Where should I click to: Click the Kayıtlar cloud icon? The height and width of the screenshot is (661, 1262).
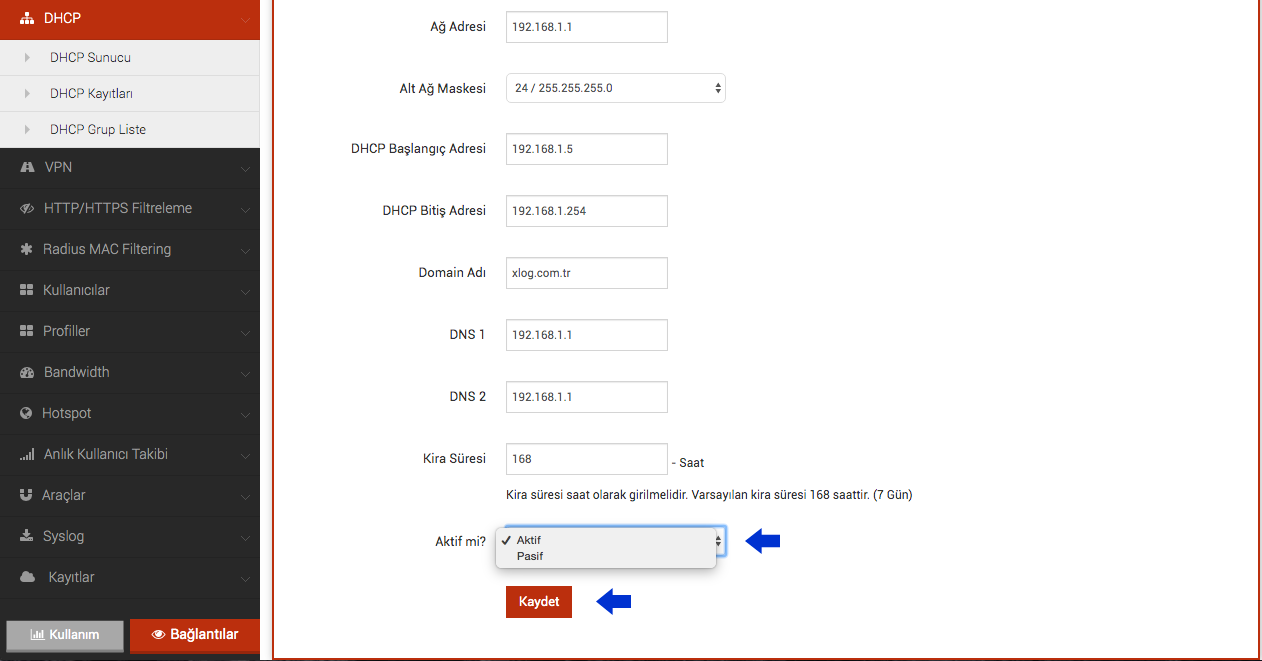pos(28,577)
